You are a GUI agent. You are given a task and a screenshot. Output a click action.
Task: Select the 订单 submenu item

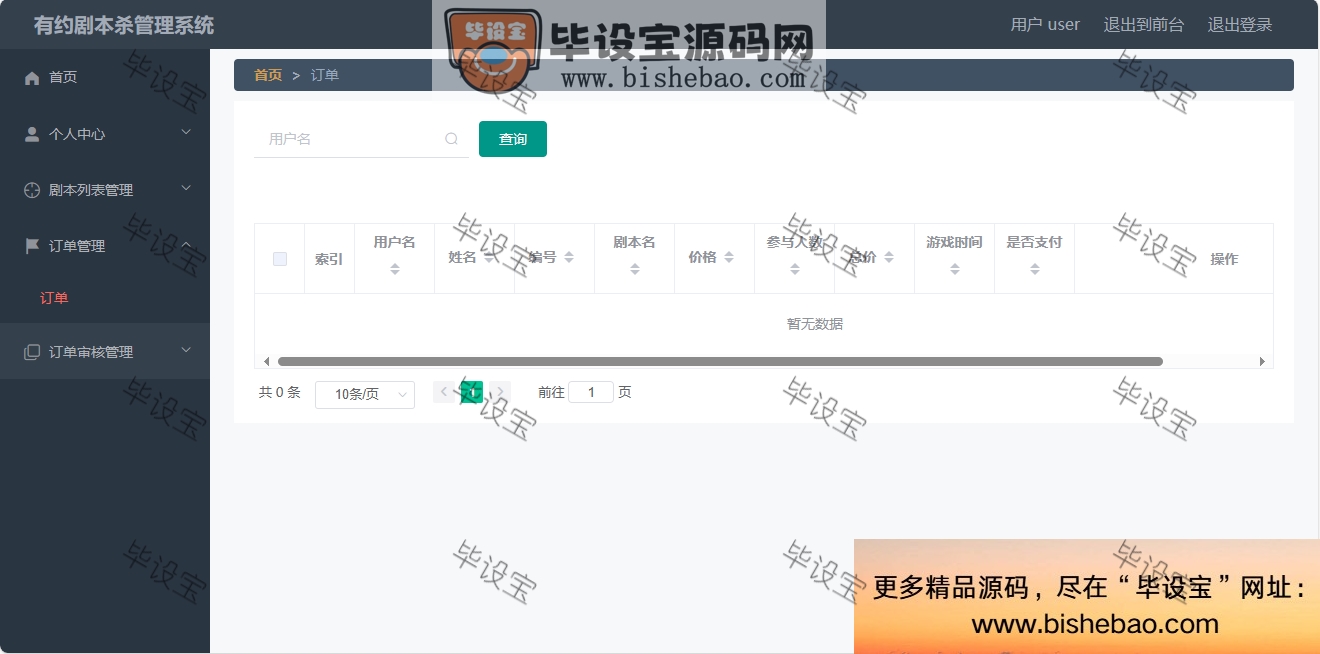click(x=54, y=298)
